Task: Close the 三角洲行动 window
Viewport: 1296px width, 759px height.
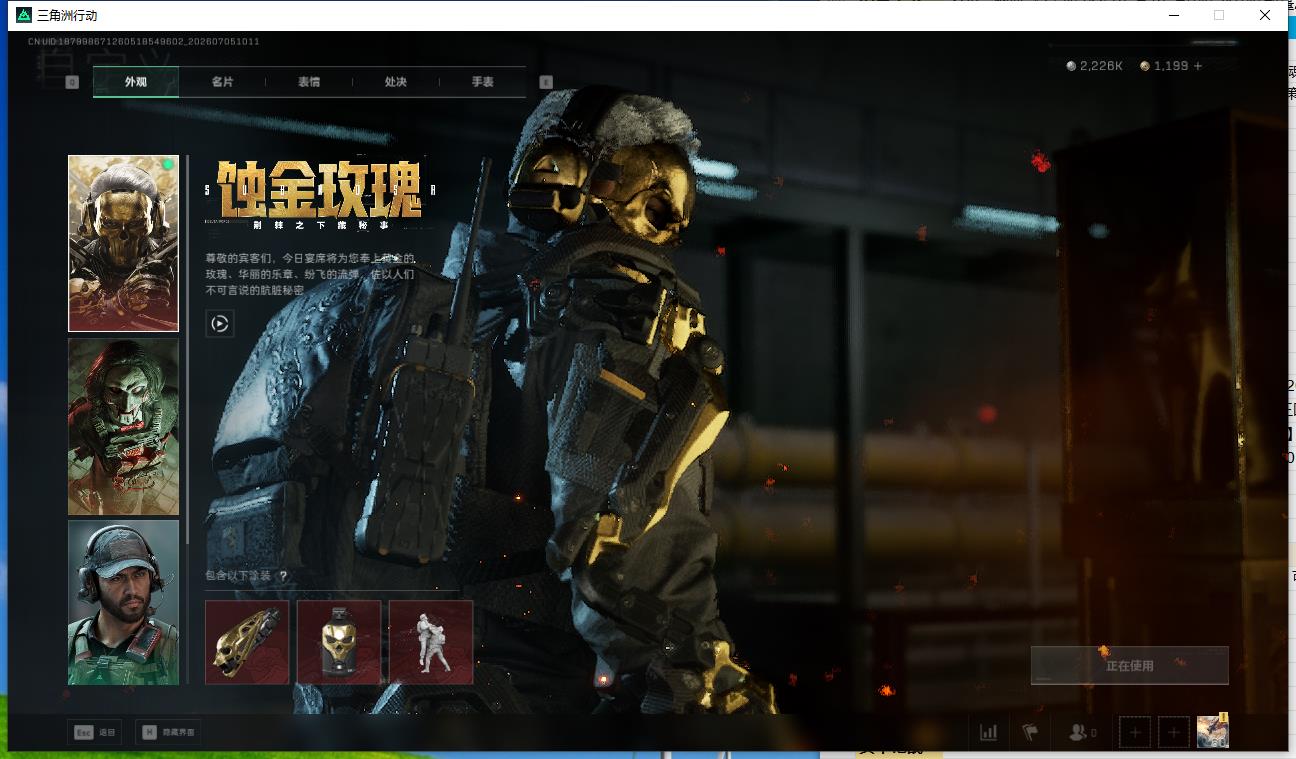Action: (1265, 15)
